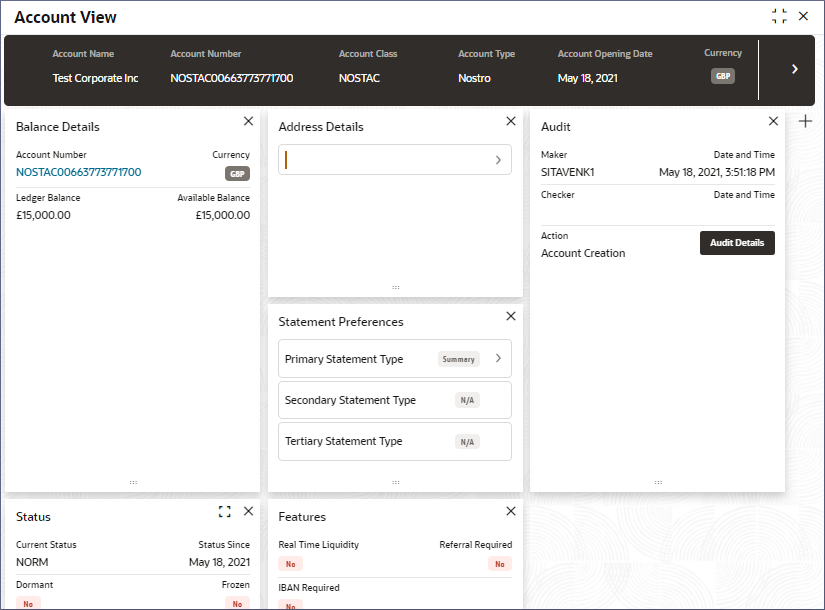Click the Frozen No badge
This screenshot has height=610, width=825.
pos(237,604)
